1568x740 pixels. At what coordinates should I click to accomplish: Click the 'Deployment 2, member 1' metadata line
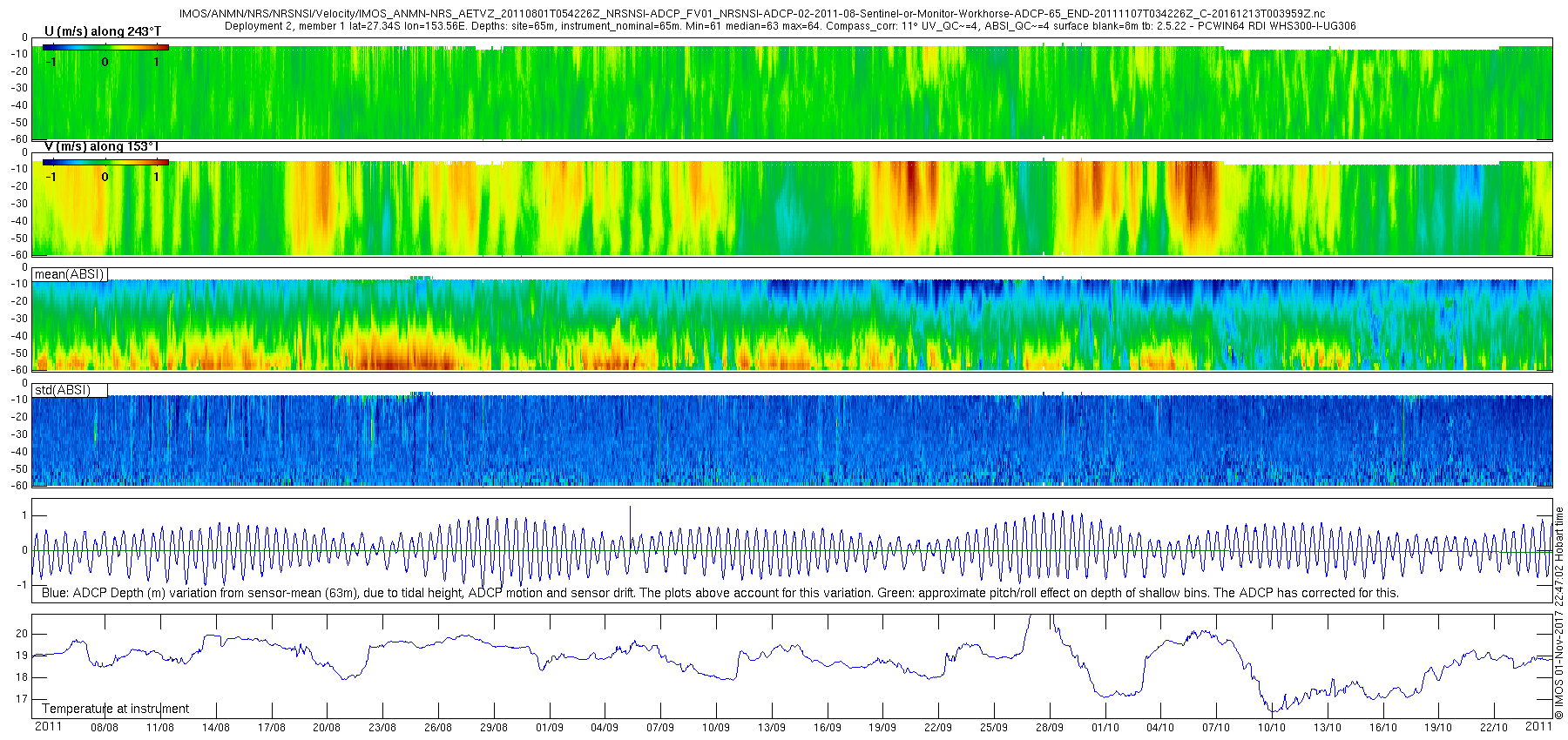tap(790, 26)
